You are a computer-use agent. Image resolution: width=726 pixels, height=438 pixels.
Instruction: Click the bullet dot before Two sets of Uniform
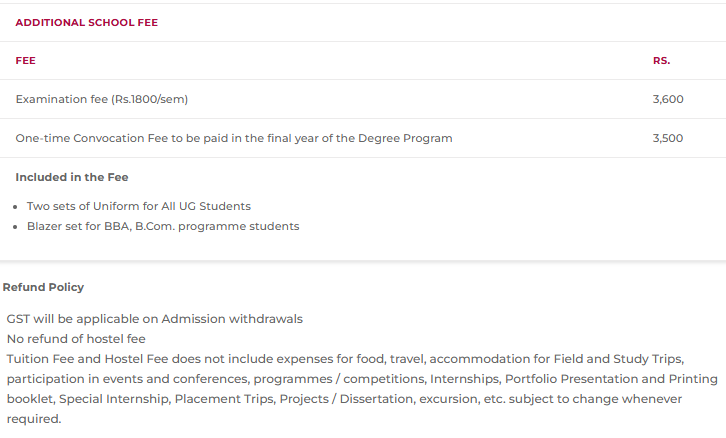(15, 207)
